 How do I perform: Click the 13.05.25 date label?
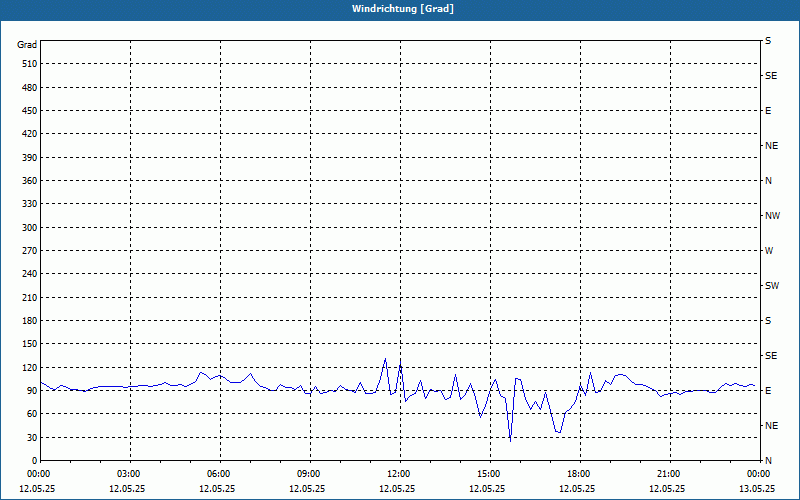(757, 489)
